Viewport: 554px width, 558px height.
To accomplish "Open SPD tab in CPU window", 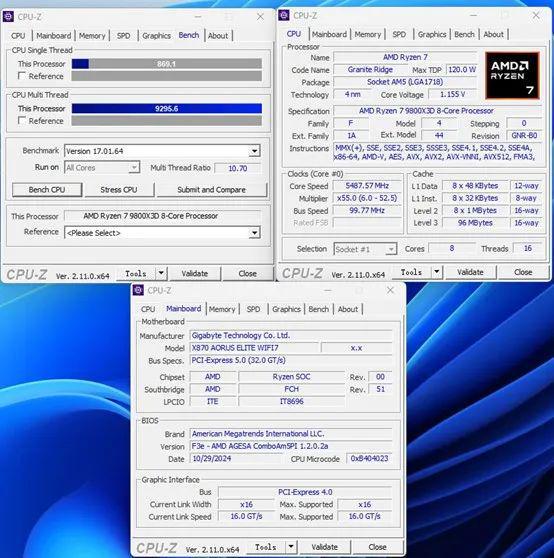I will click(x=399, y=35).
